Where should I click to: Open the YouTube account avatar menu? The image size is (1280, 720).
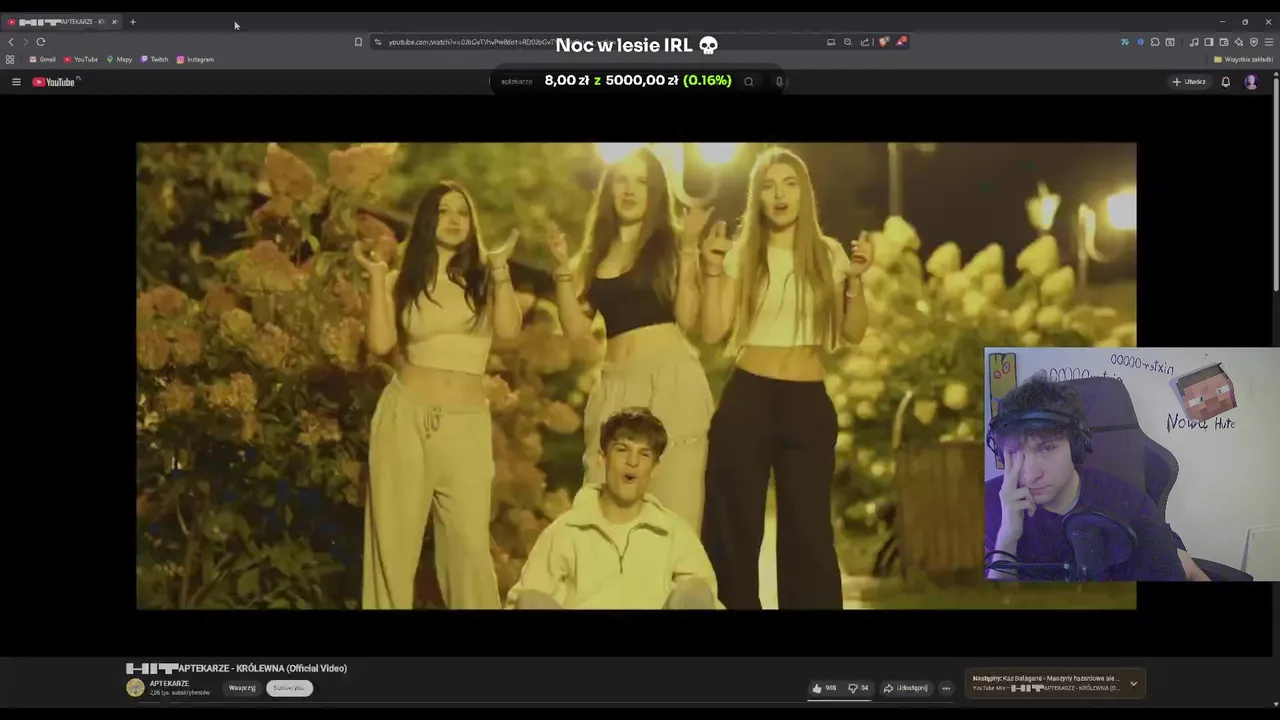pos(1251,82)
